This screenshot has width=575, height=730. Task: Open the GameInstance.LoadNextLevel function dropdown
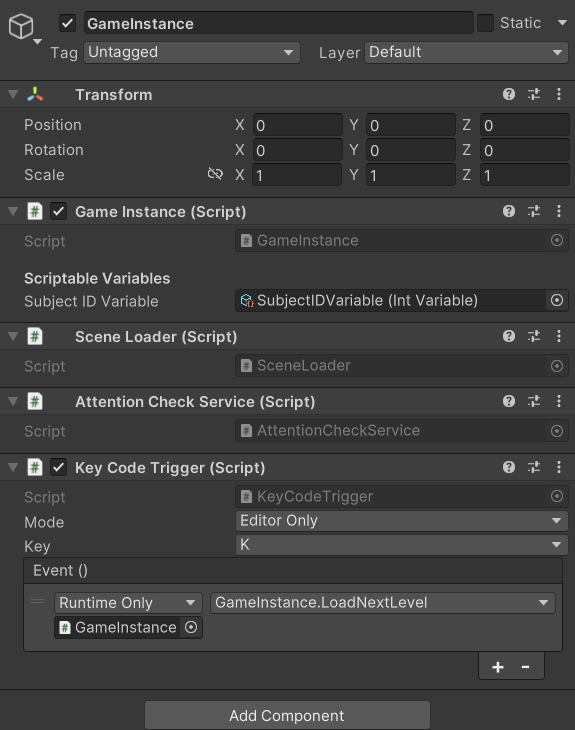(x=383, y=602)
